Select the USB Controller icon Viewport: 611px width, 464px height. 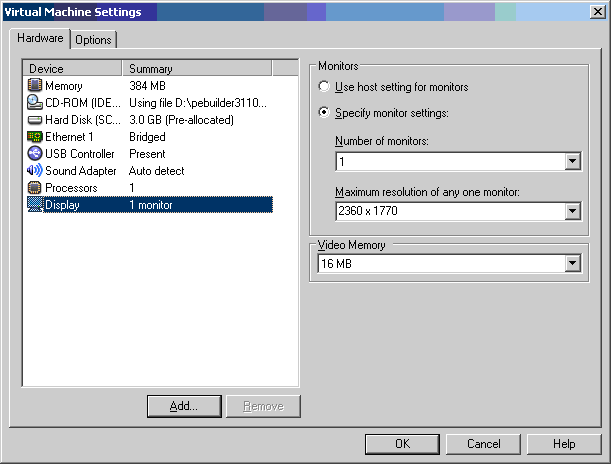tap(35, 154)
